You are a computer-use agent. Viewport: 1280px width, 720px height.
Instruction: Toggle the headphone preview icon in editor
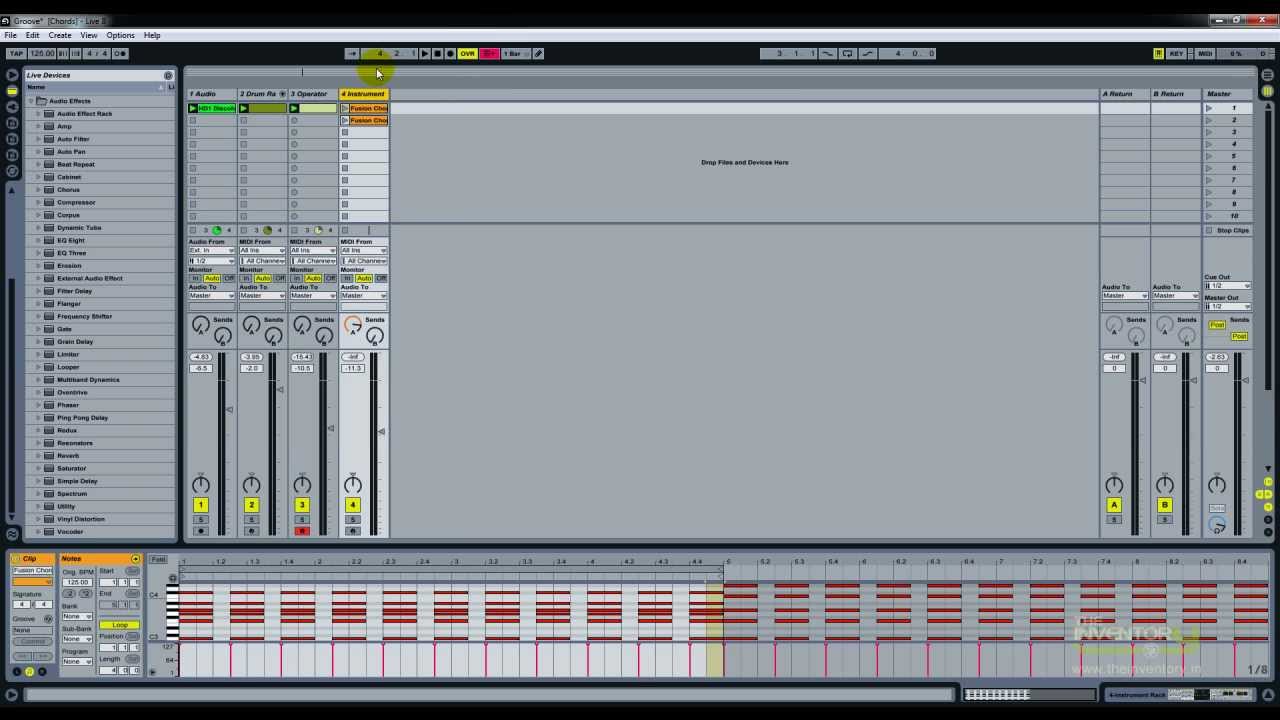tap(172, 578)
